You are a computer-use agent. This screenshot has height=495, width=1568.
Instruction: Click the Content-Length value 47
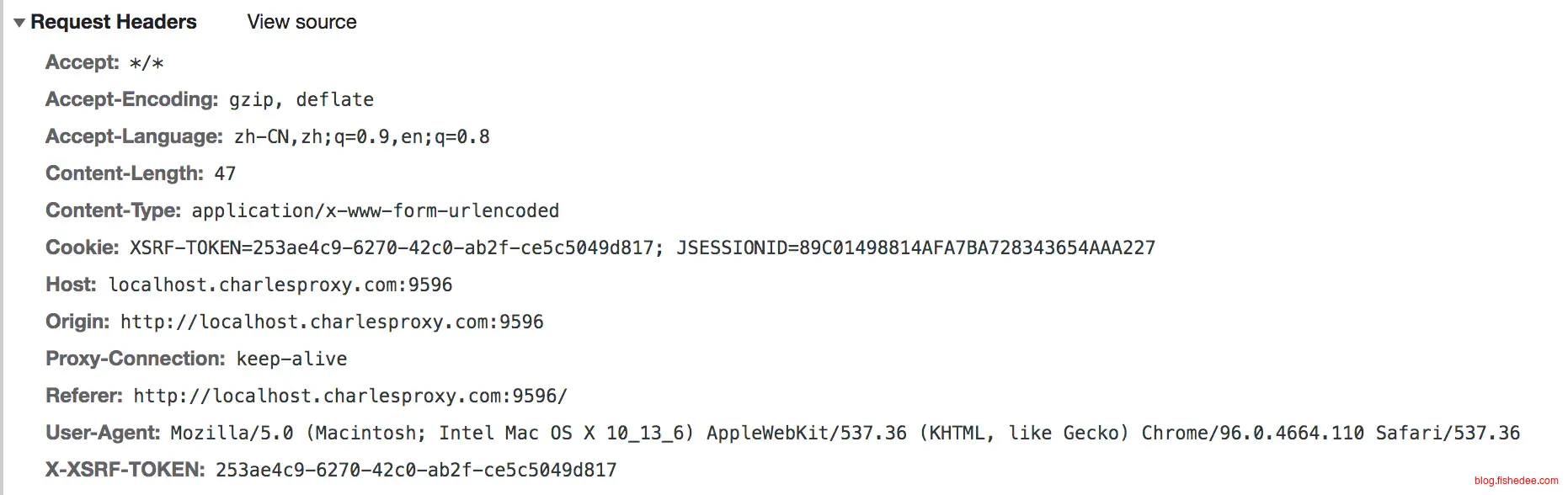pyautogui.click(x=225, y=173)
